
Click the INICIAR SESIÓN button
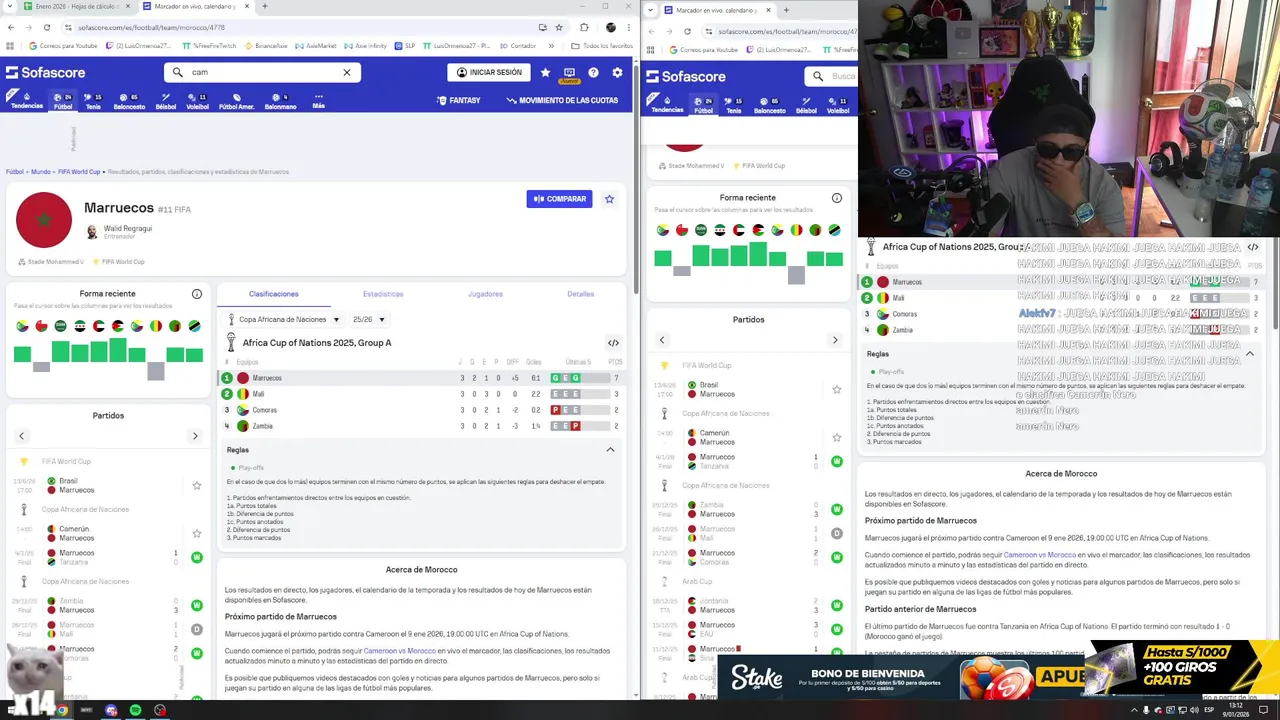489,72
